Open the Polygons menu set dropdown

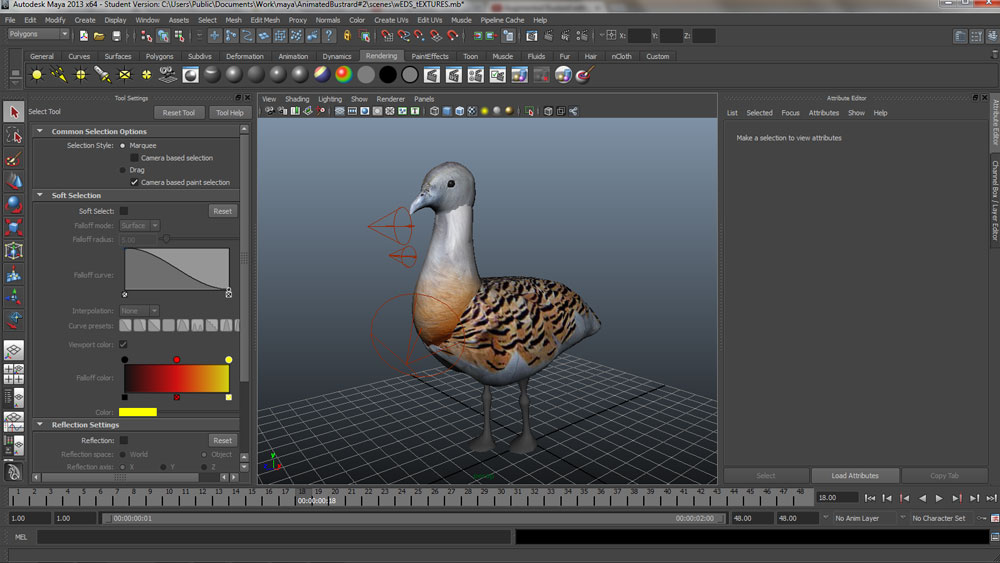point(38,35)
